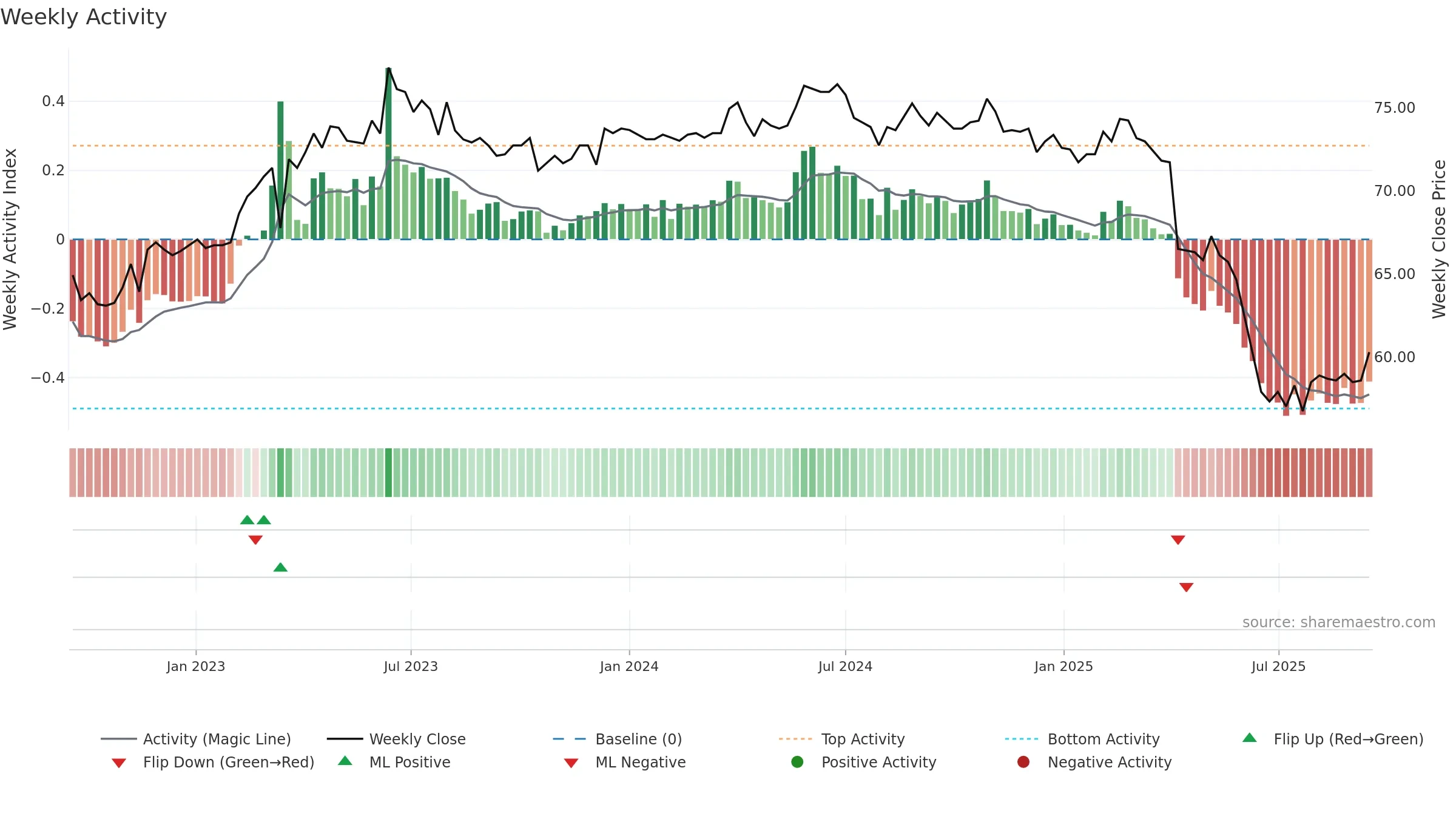Click the Jan 2025 axis label
The height and width of the screenshot is (819, 1456).
(x=1063, y=667)
